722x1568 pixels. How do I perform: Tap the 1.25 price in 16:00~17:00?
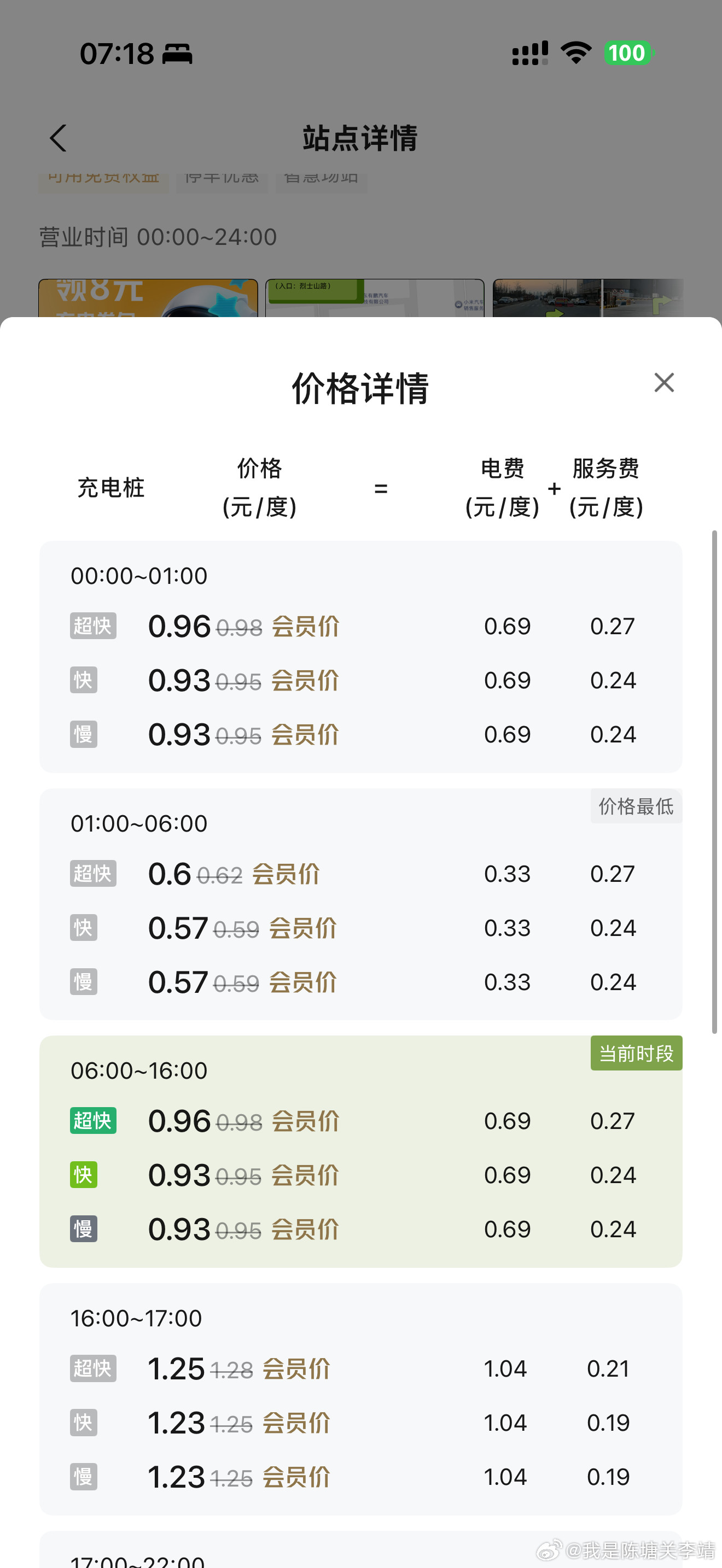point(176,1369)
